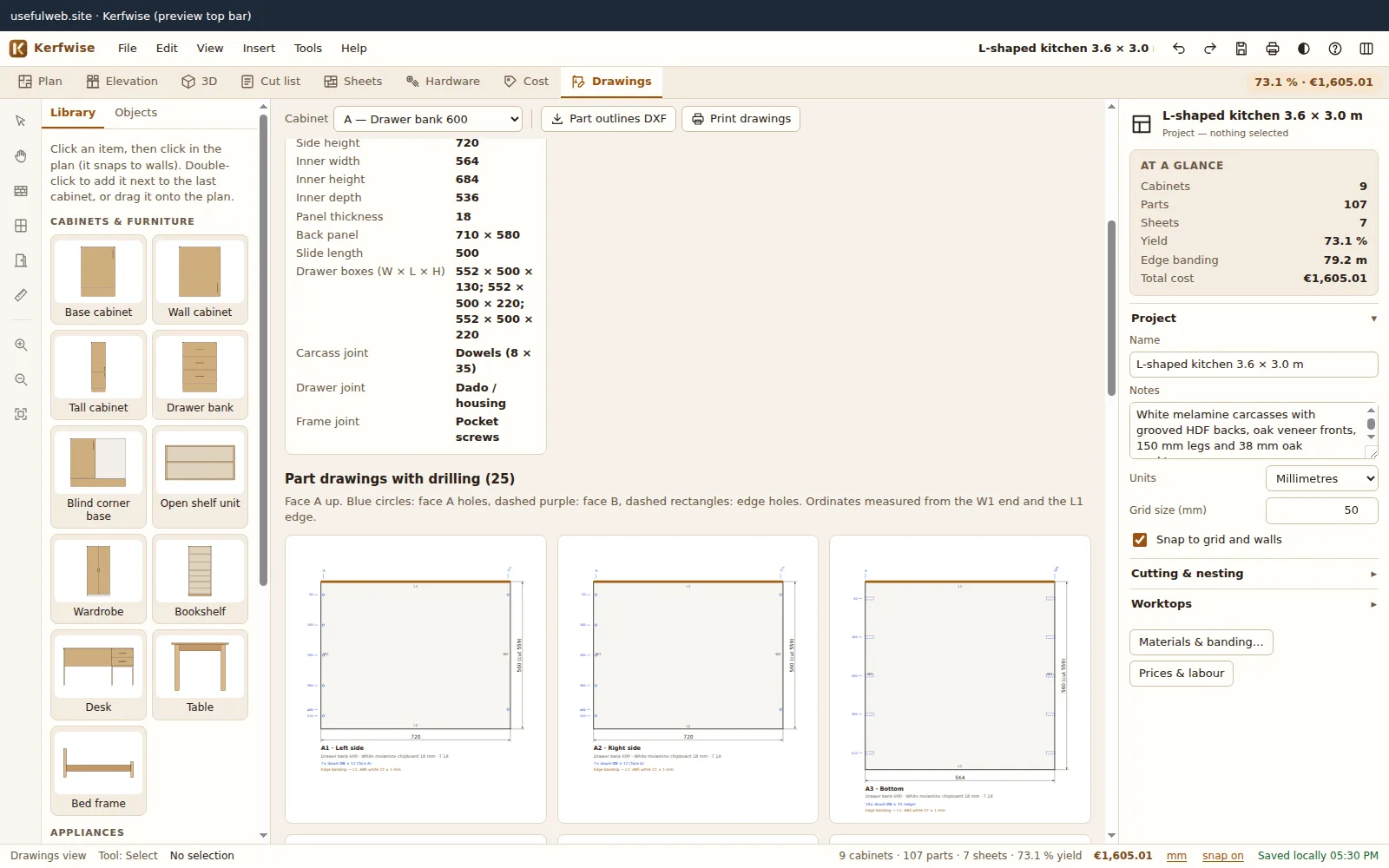Viewport: 1389px width, 868px height.
Task: Open the Units Millimetres dropdown
Action: (x=1321, y=478)
